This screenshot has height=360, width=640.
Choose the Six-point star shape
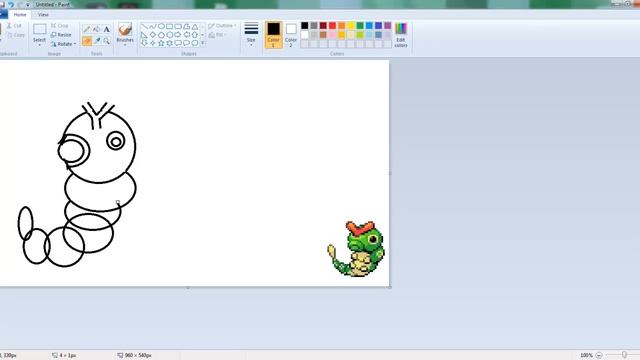click(169, 43)
